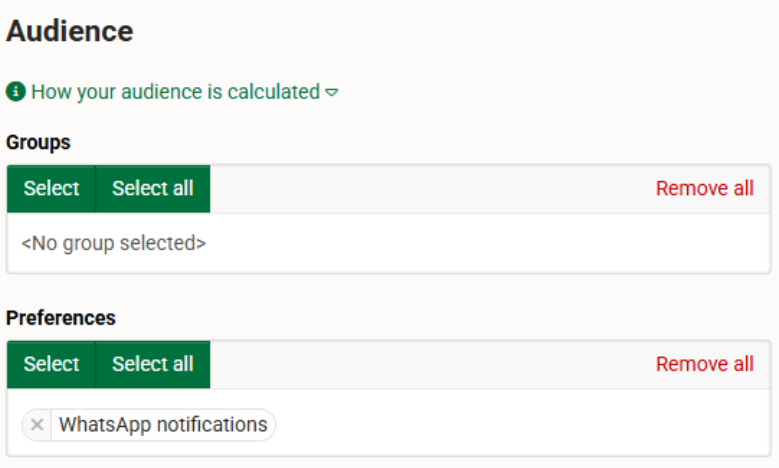The image size is (779, 468).
Task: Click Select button under Groups
Action: pos(51,189)
